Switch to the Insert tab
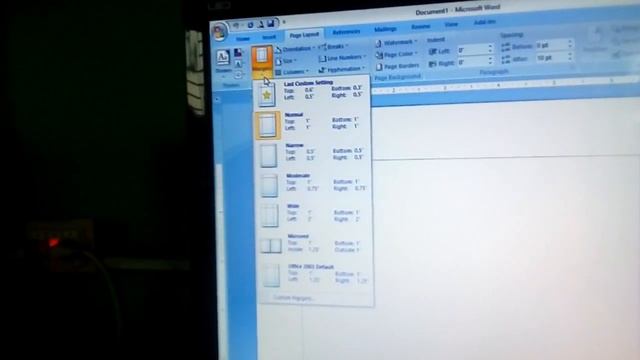Viewport: 640px width, 360px height. pyautogui.click(x=269, y=37)
